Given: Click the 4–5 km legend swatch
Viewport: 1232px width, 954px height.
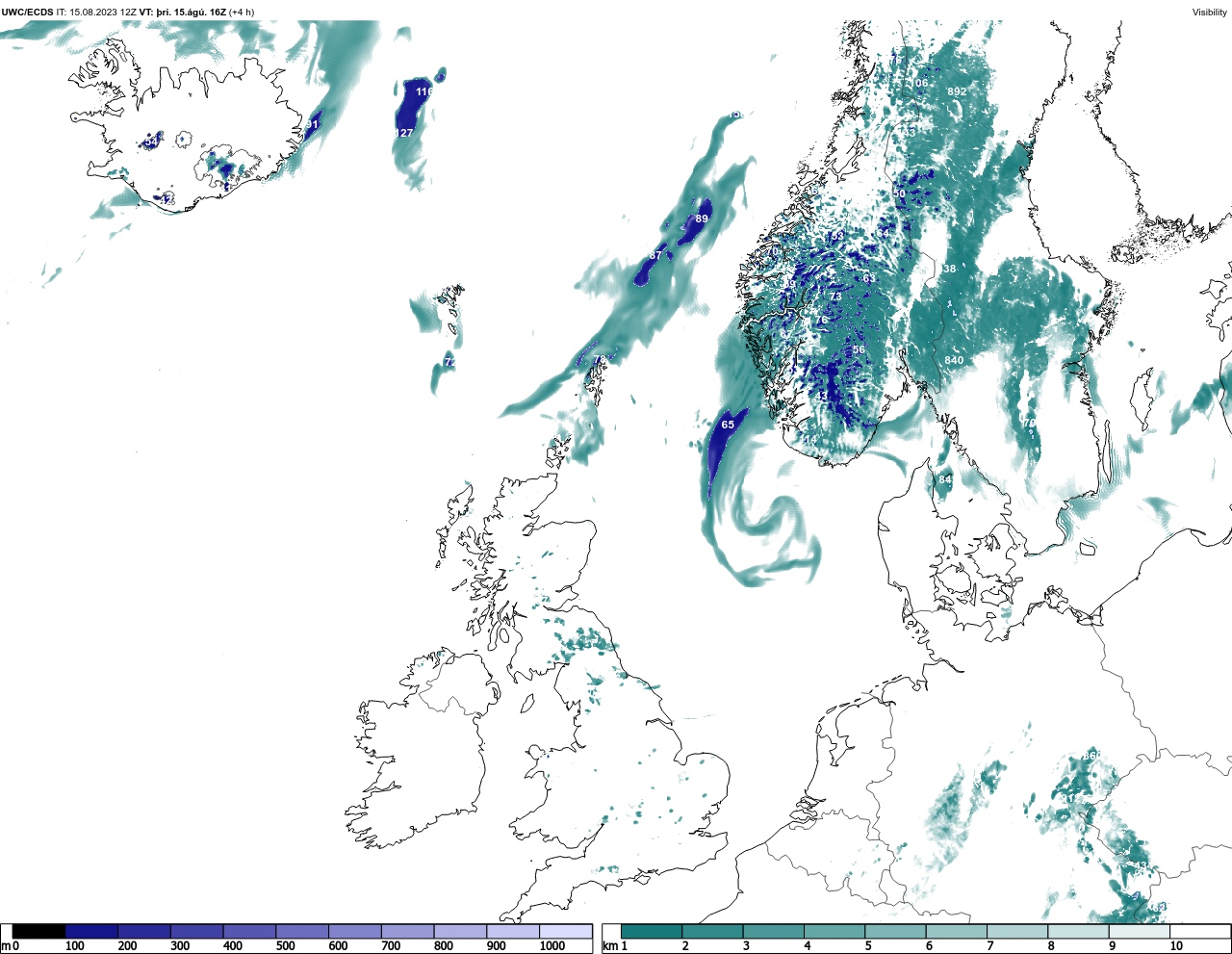Looking at the screenshot, I should [834, 932].
